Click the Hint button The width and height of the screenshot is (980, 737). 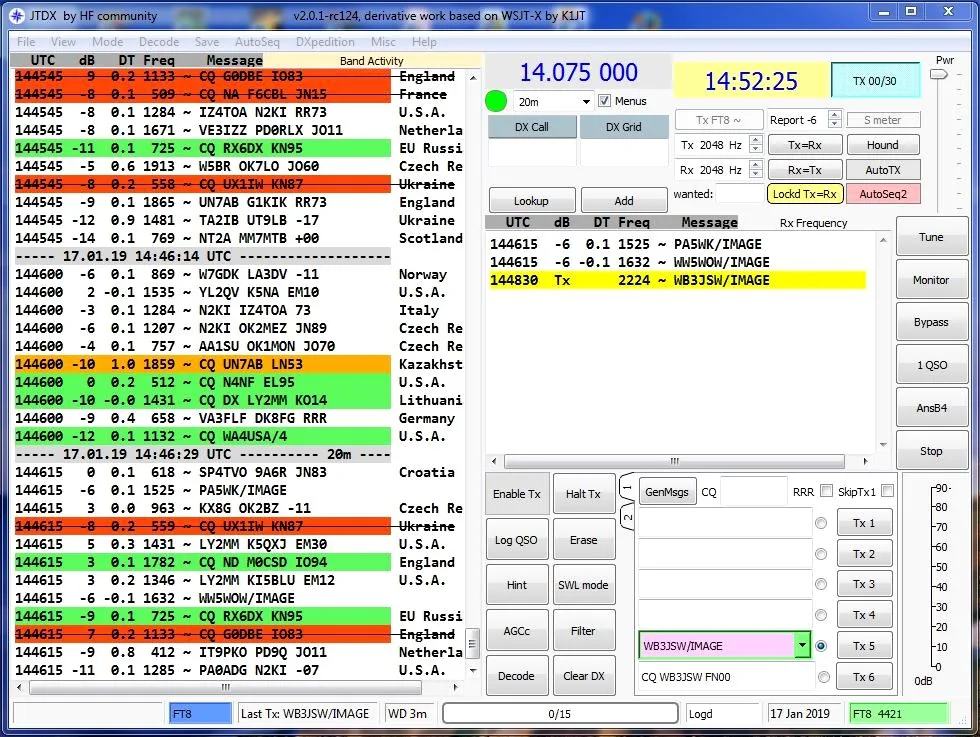coord(517,585)
